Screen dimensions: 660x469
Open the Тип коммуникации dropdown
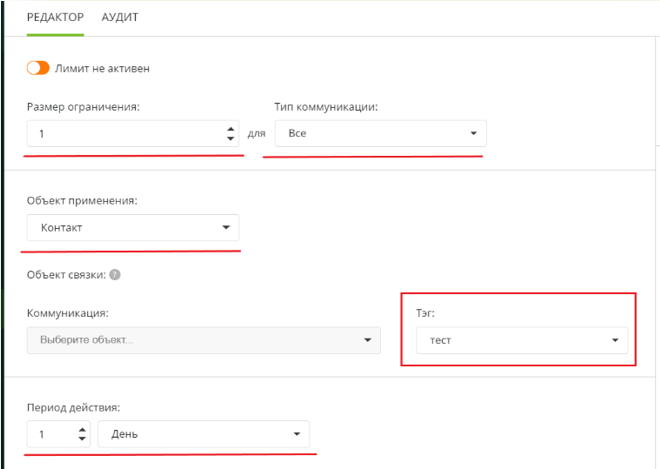(380, 133)
